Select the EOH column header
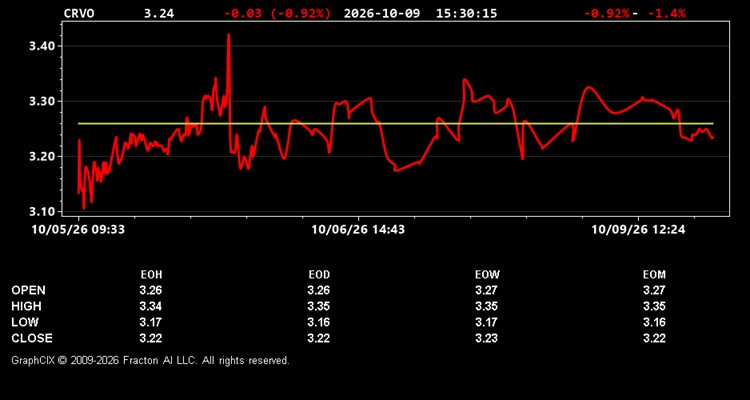The image size is (750, 400). pos(151,275)
